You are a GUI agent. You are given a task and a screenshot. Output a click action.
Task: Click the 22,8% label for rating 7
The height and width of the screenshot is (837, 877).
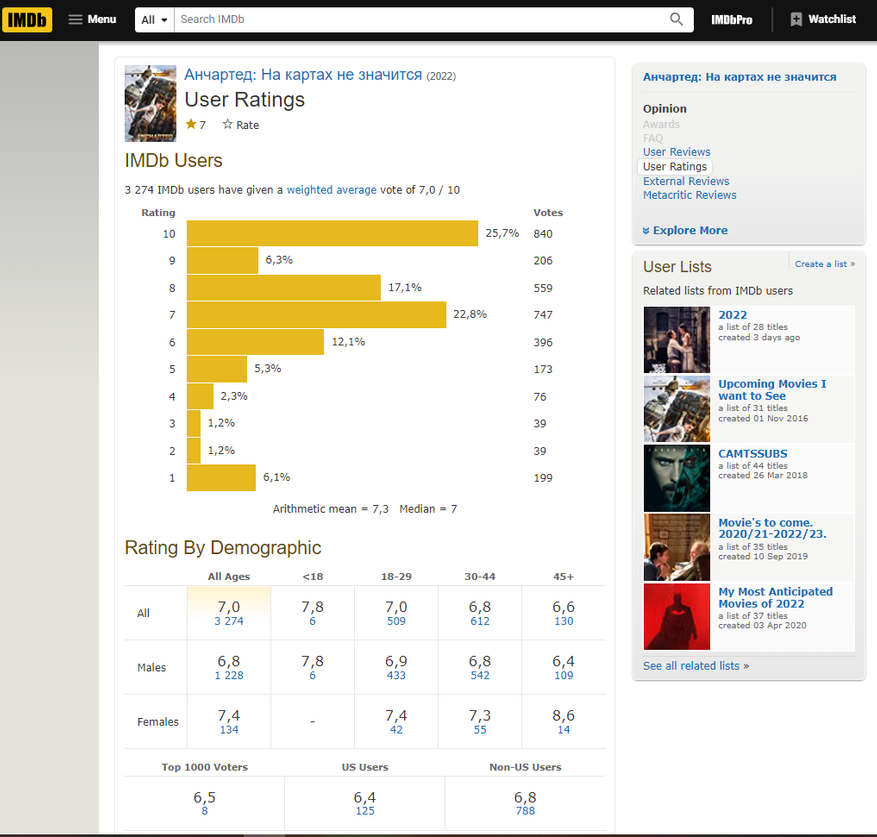pyautogui.click(x=470, y=314)
